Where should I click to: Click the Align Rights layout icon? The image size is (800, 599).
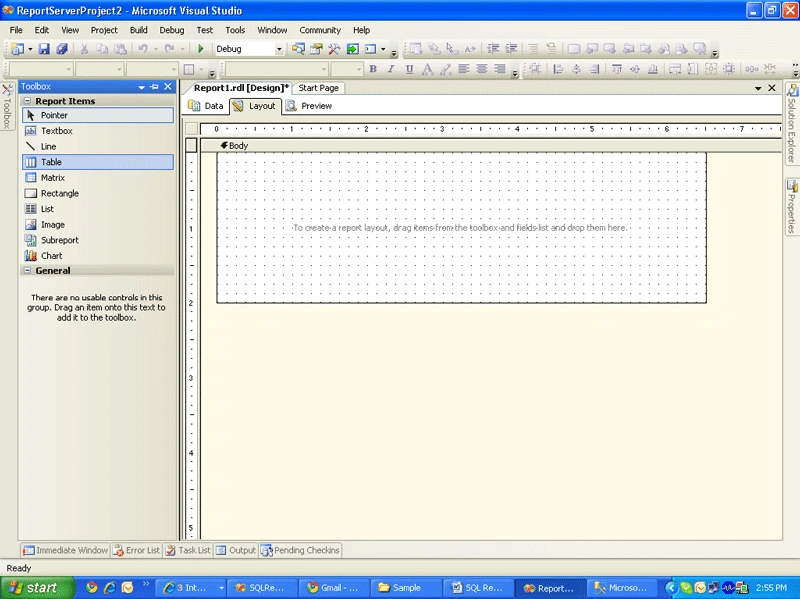coord(594,69)
